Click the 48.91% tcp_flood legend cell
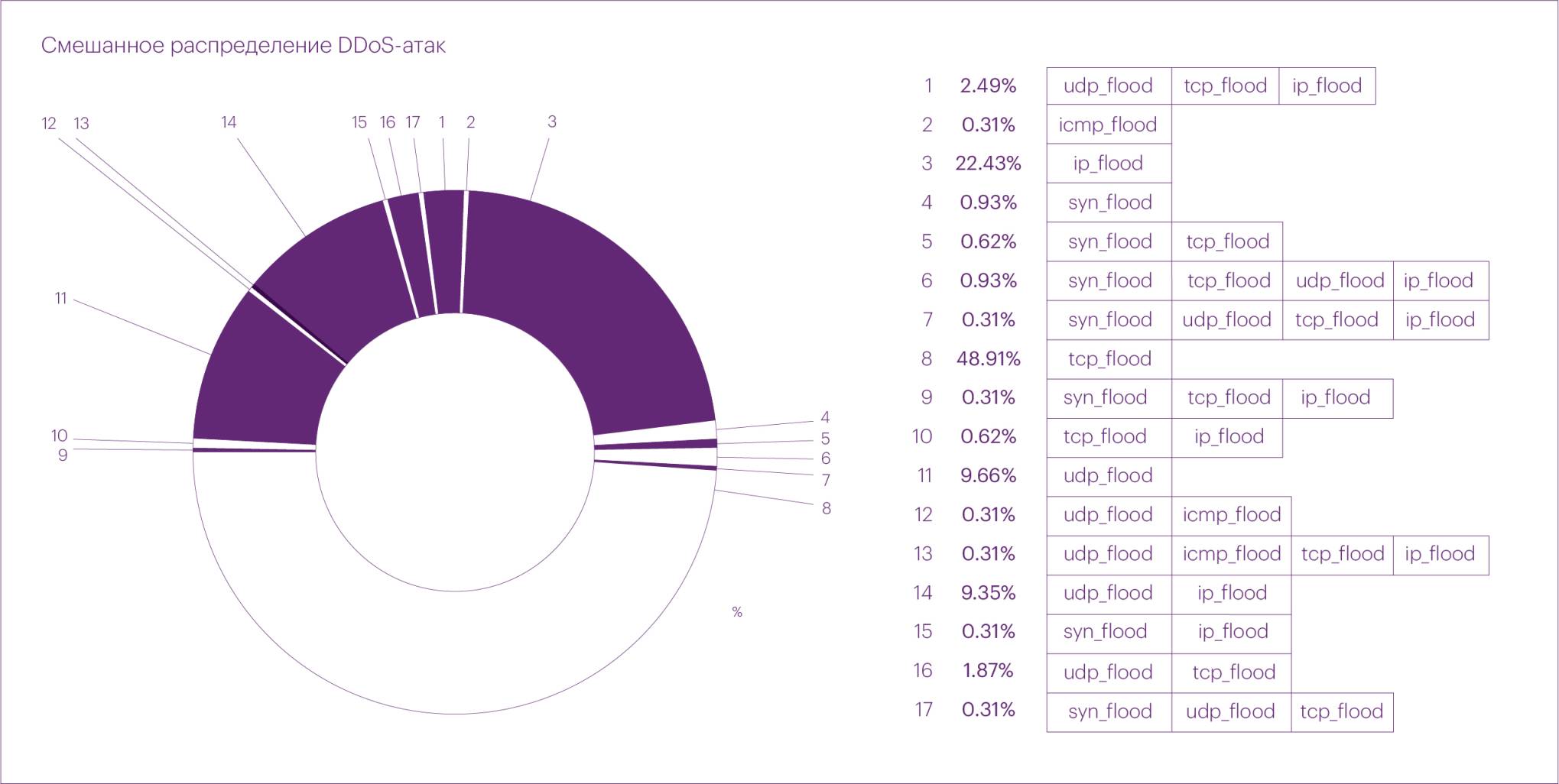This screenshot has width=1559, height=784. coord(1109,358)
